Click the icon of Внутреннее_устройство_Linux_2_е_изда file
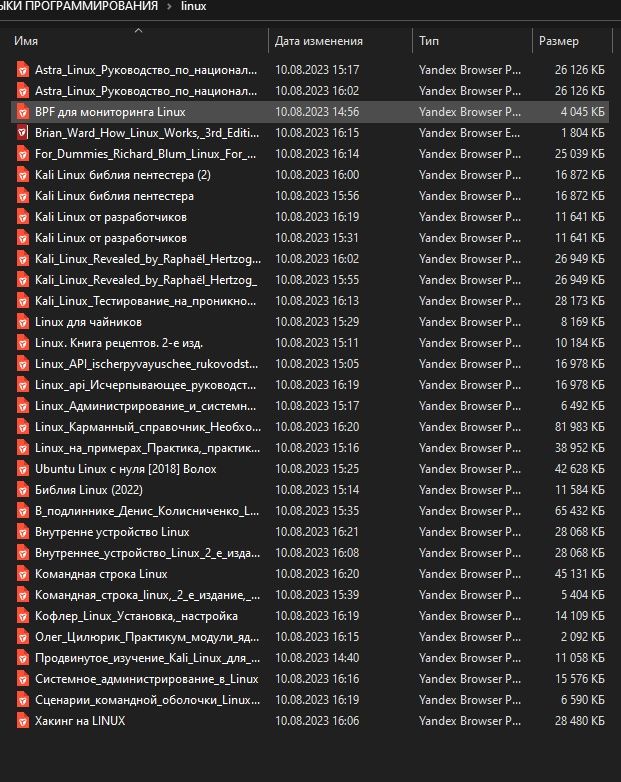Screen dimensions: 621x782 click(22, 553)
